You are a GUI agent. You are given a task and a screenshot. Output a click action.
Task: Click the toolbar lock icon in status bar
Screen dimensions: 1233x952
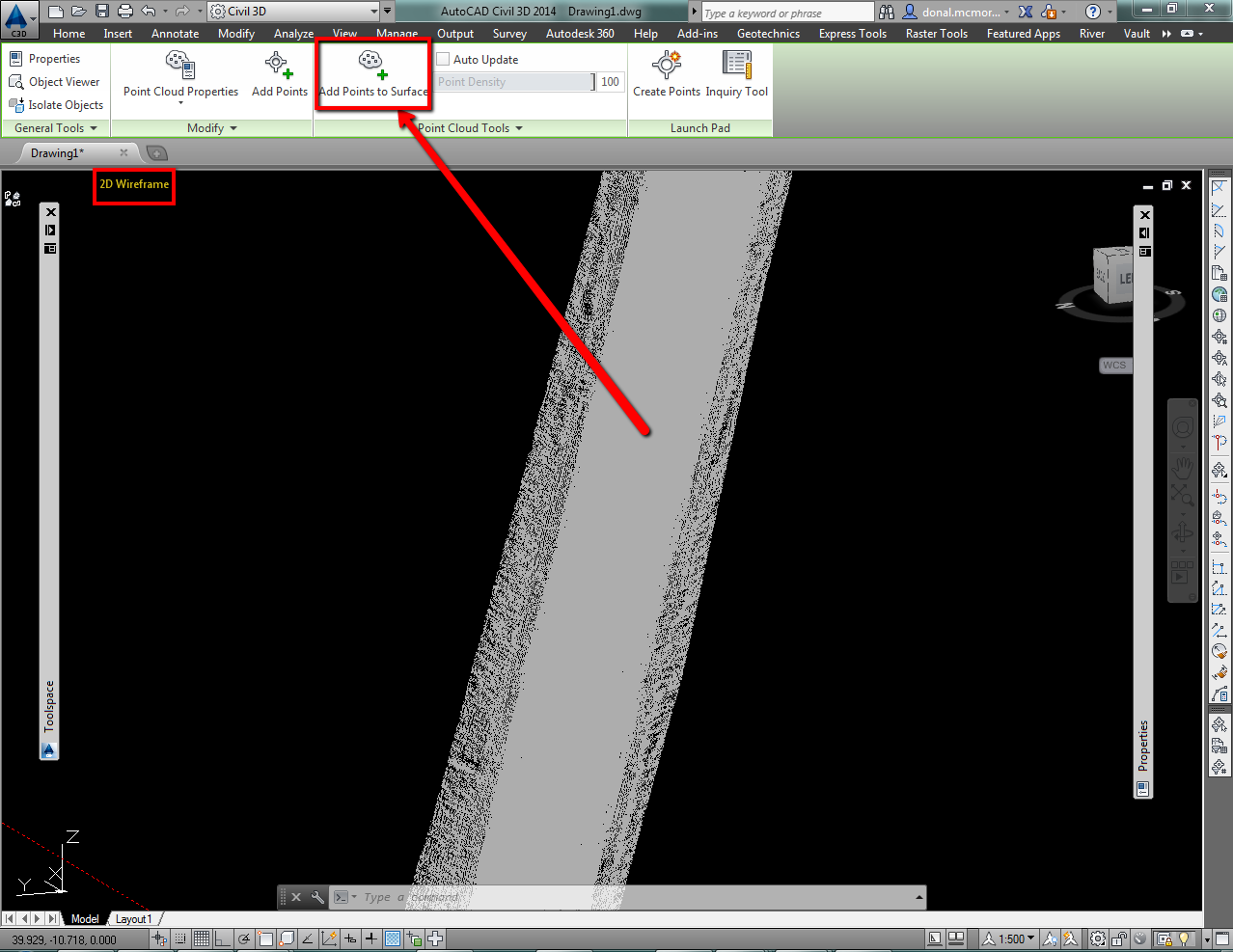click(x=1119, y=938)
